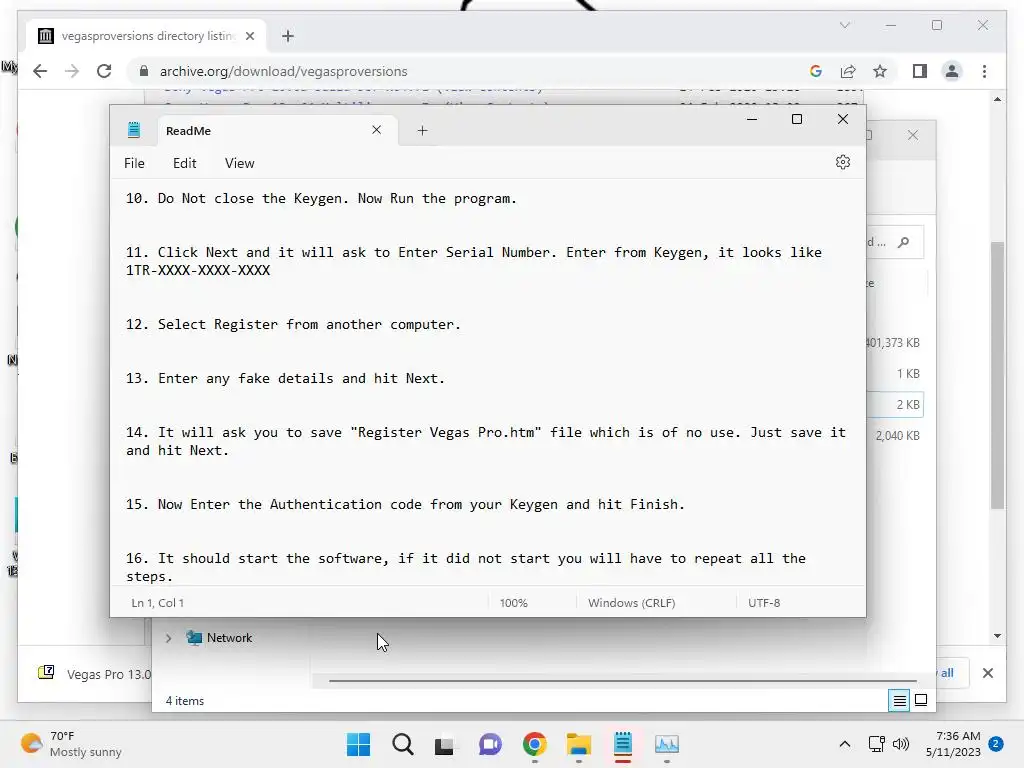Screen dimensions: 1024x768
Task: Switch Explorer to large icons view
Action: click(x=921, y=700)
